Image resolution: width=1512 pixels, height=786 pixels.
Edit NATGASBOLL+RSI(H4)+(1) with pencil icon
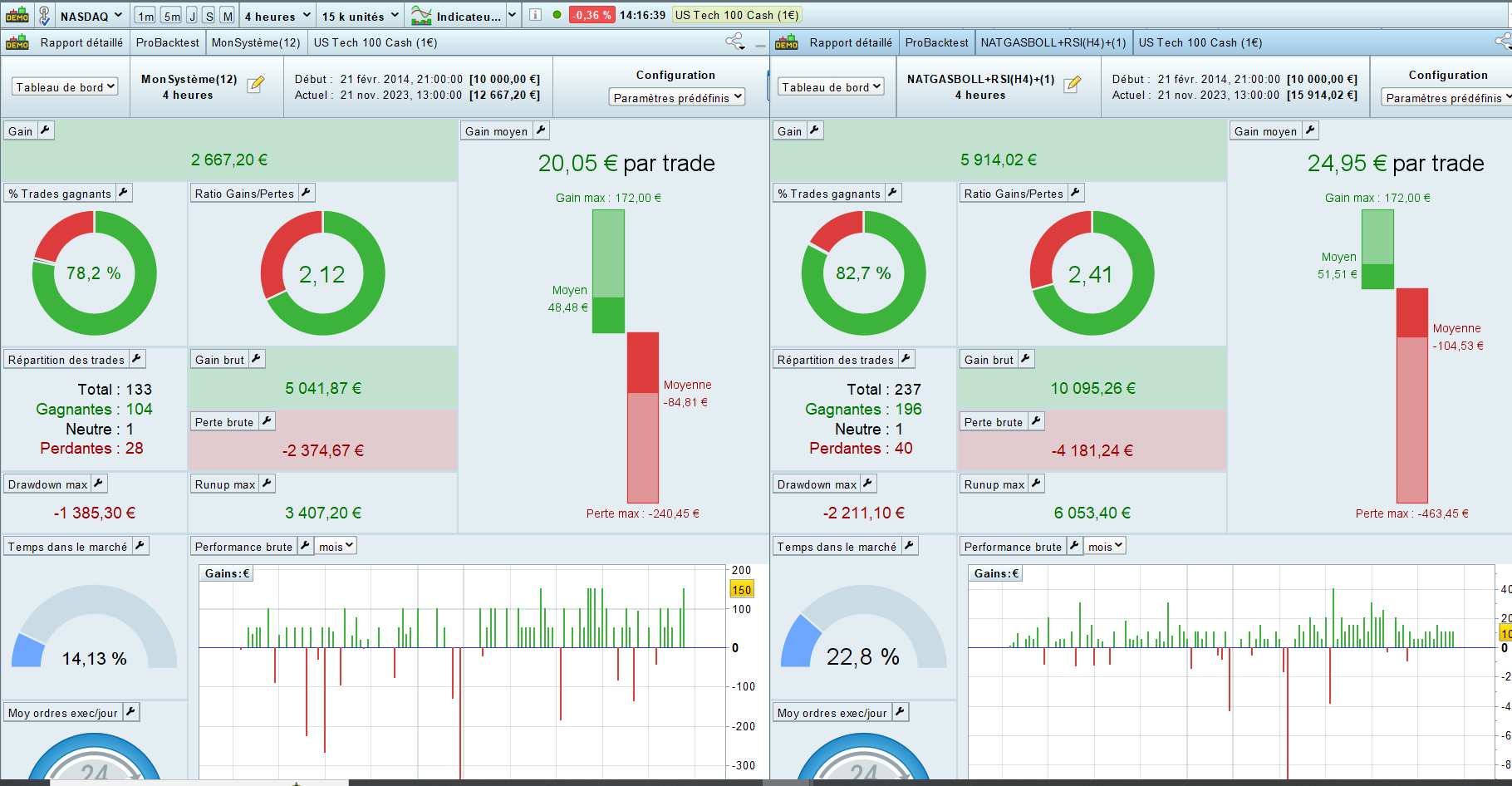click(x=1073, y=84)
